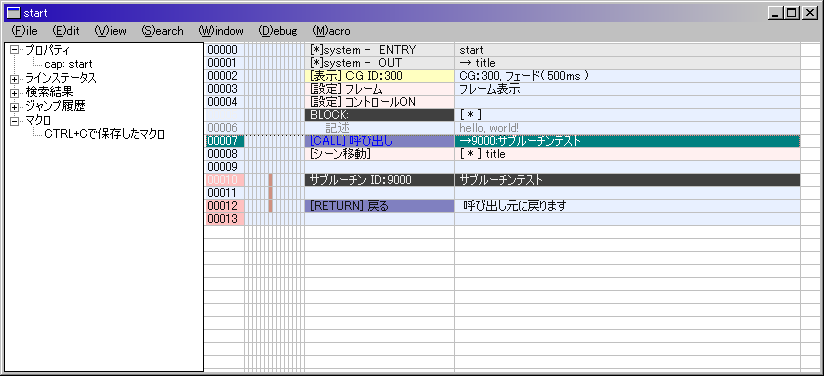Click pink line number 00010

click(223, 180)
